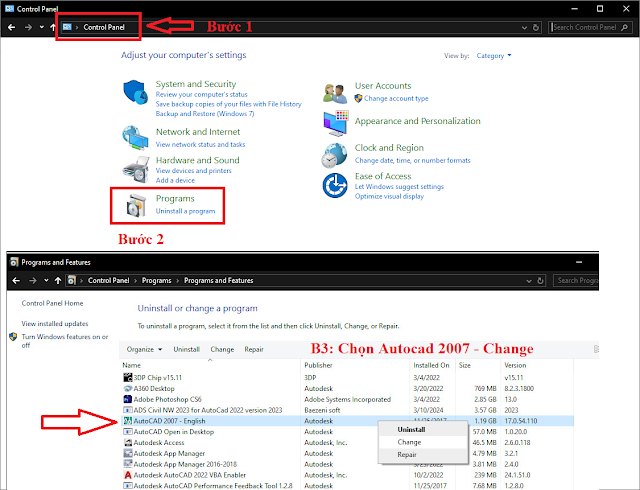Open Control Panel Home link
The image size is (640, 490).
(x=52, y=303)
